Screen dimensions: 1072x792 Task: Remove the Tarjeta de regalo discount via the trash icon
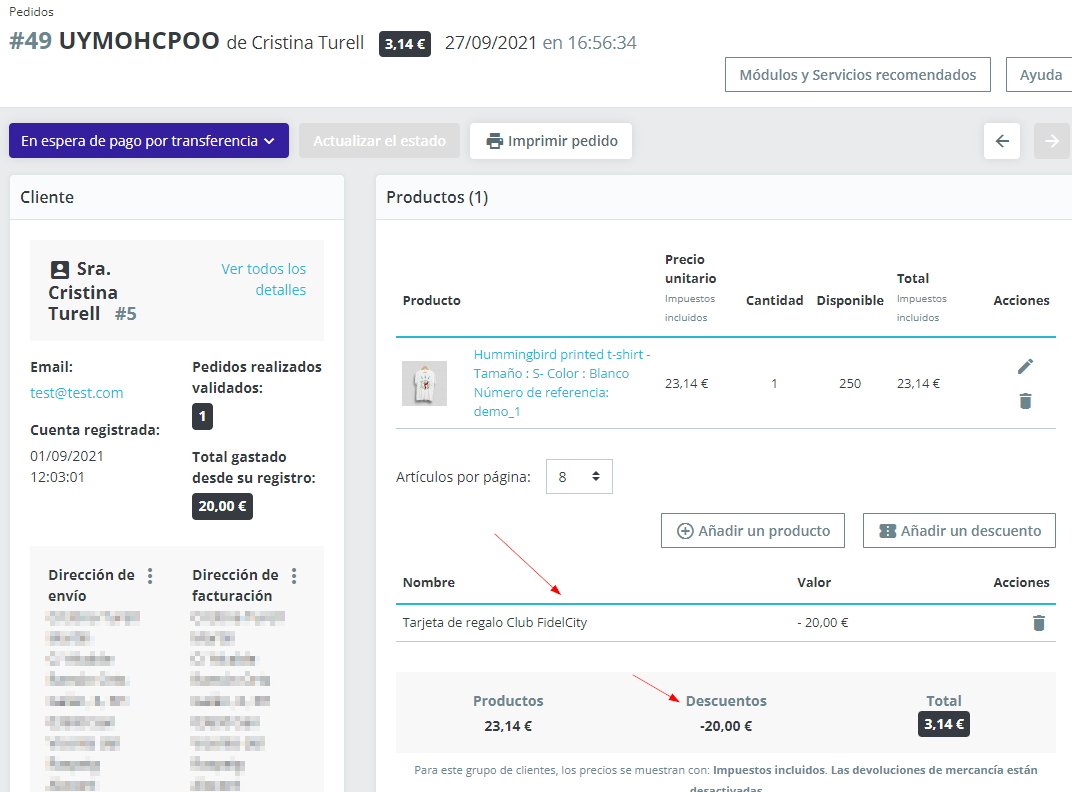(x=1038, y=623)
